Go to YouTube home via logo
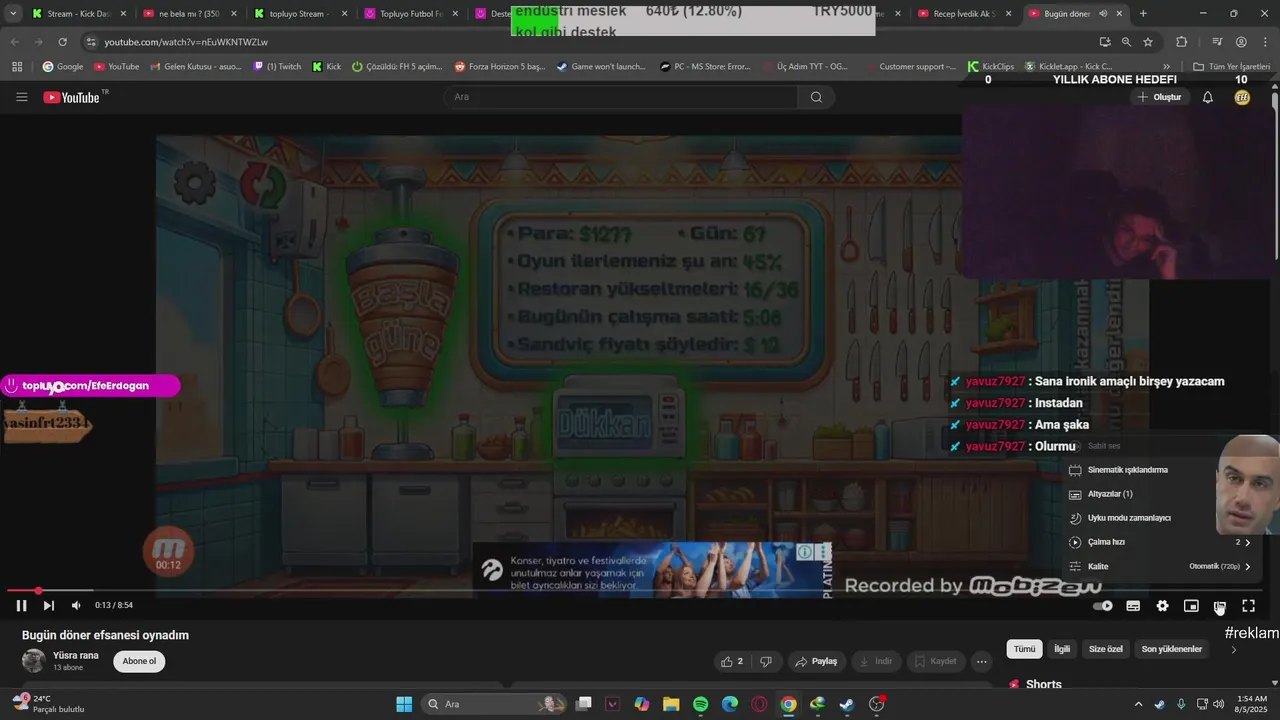Screen dimensions: 1280x720 click(x=72, y=97)
